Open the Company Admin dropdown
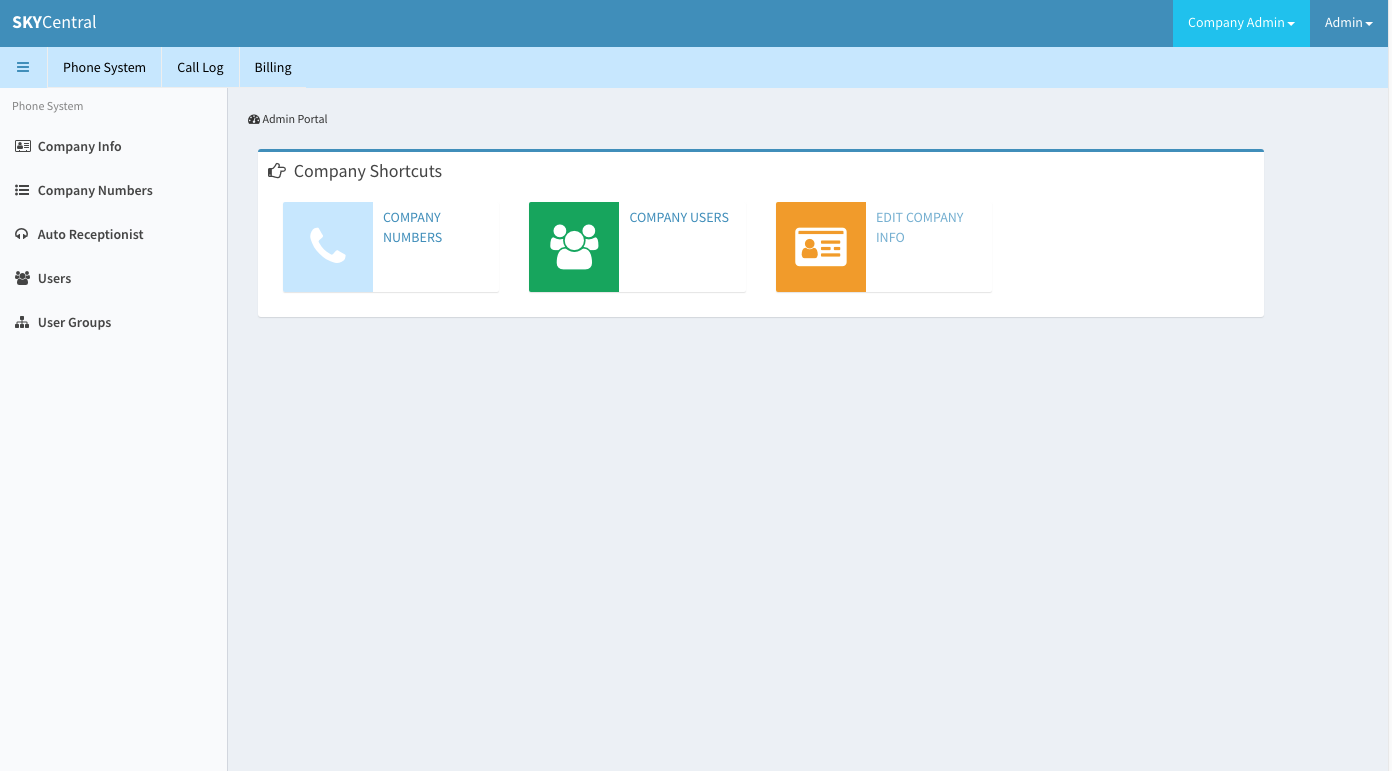 pos(1241,23)
